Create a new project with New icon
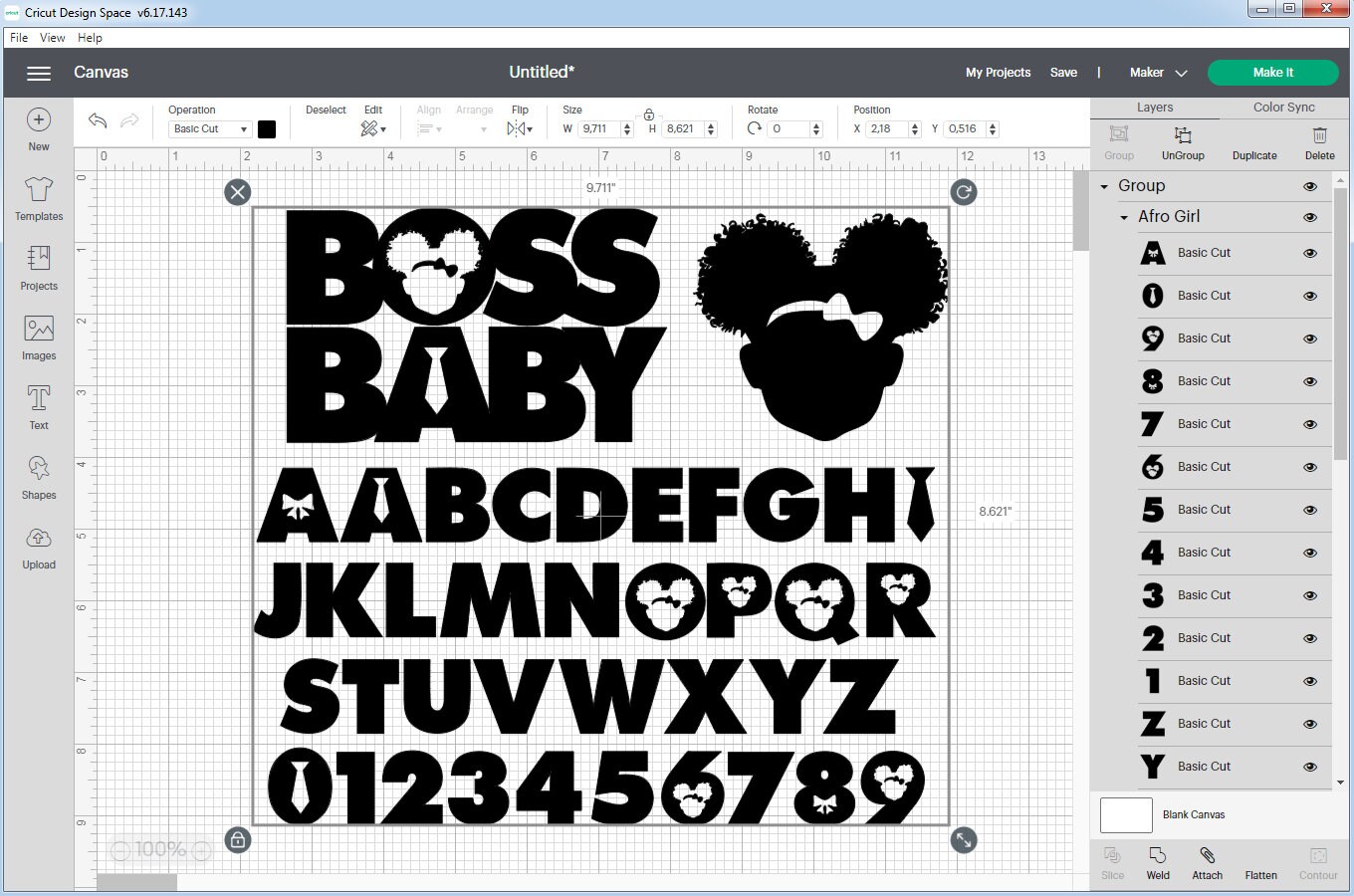The width and height of the screenshot is (1354, 896). click(38, 127)
